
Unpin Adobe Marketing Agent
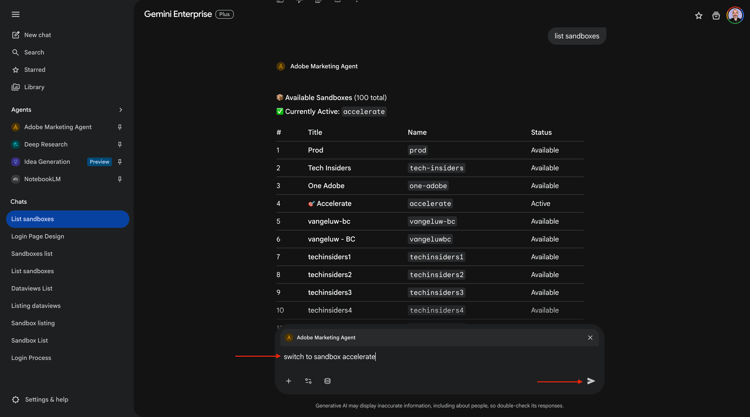click(x=120, y=127)
